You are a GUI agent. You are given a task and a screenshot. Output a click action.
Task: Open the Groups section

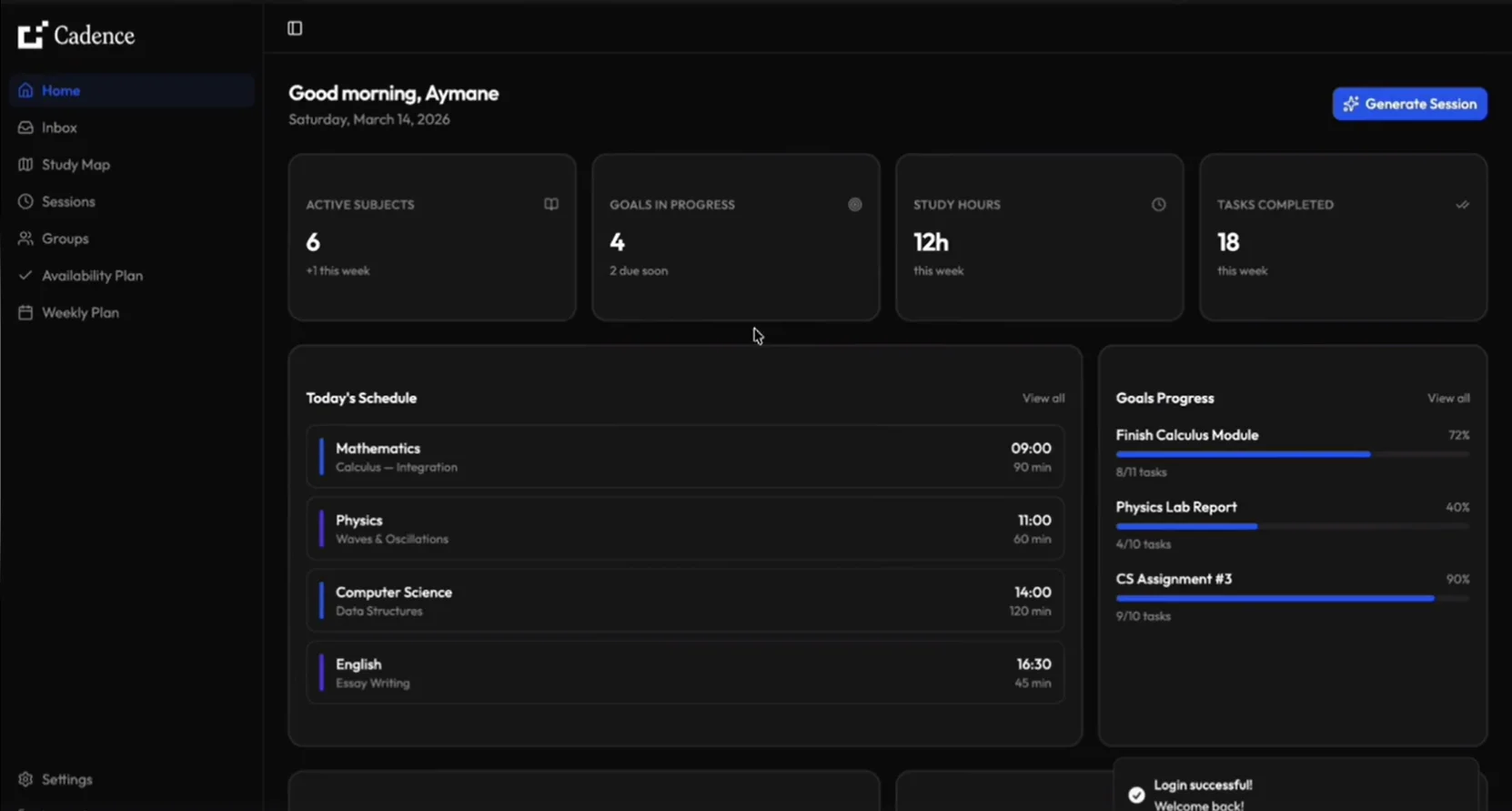pos(132,238)
